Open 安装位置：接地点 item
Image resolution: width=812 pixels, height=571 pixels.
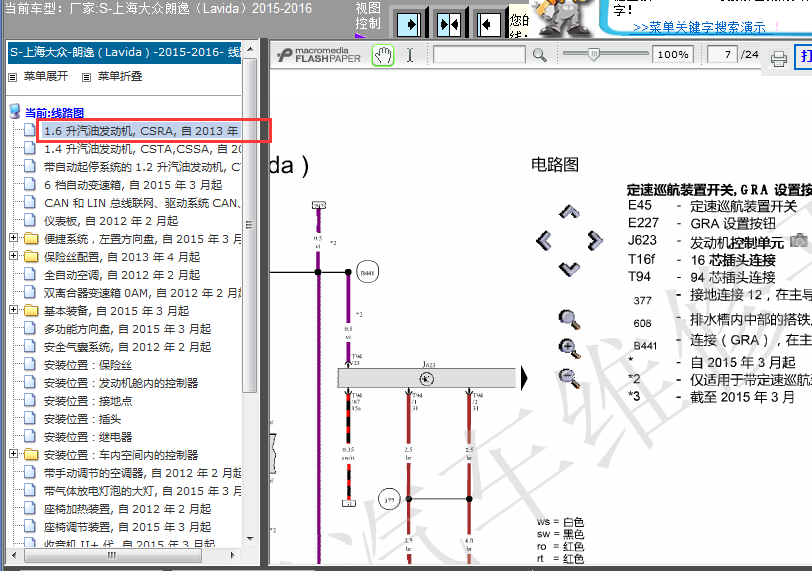click(x=88, y=401)
